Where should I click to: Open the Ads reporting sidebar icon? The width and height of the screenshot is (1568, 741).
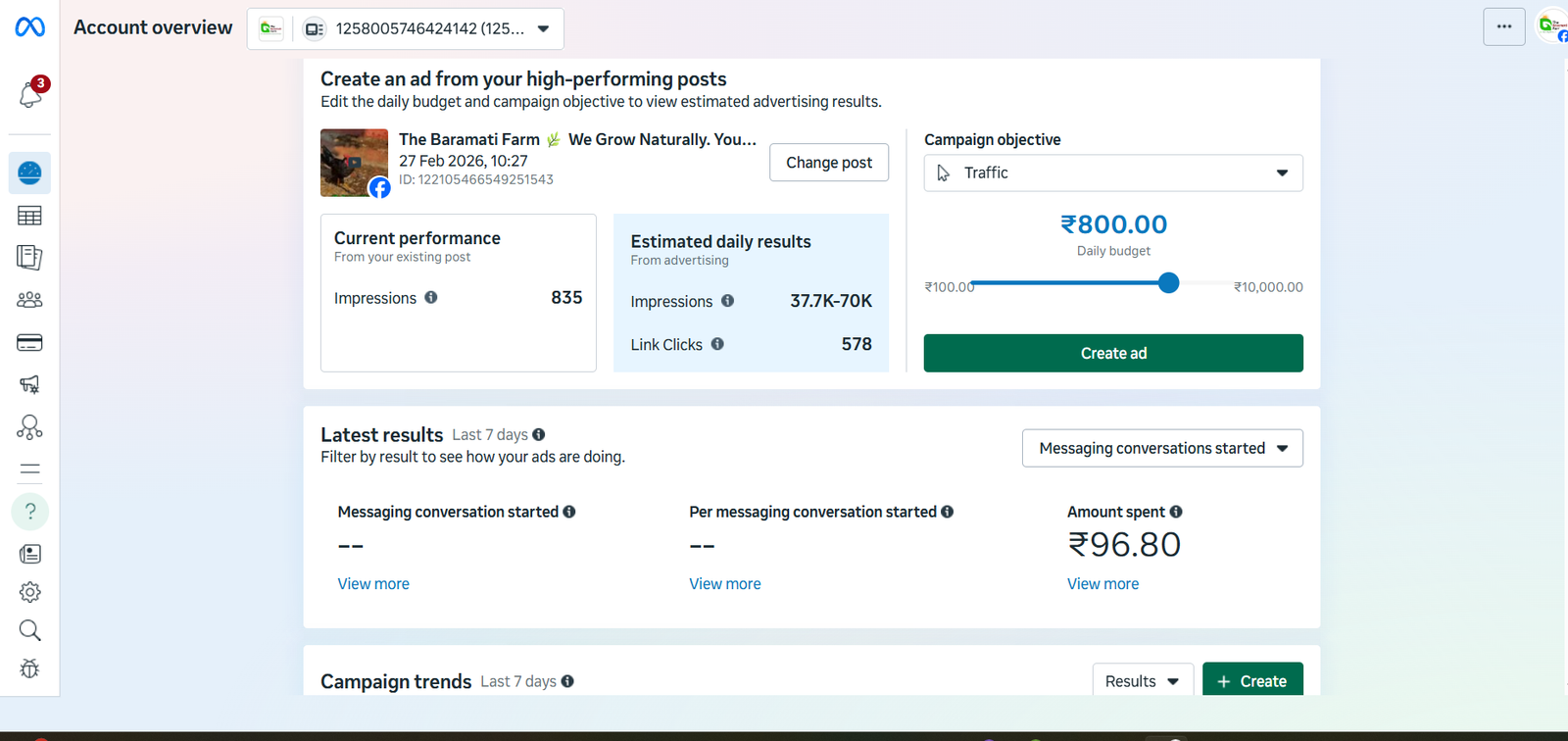pos(29,258)
